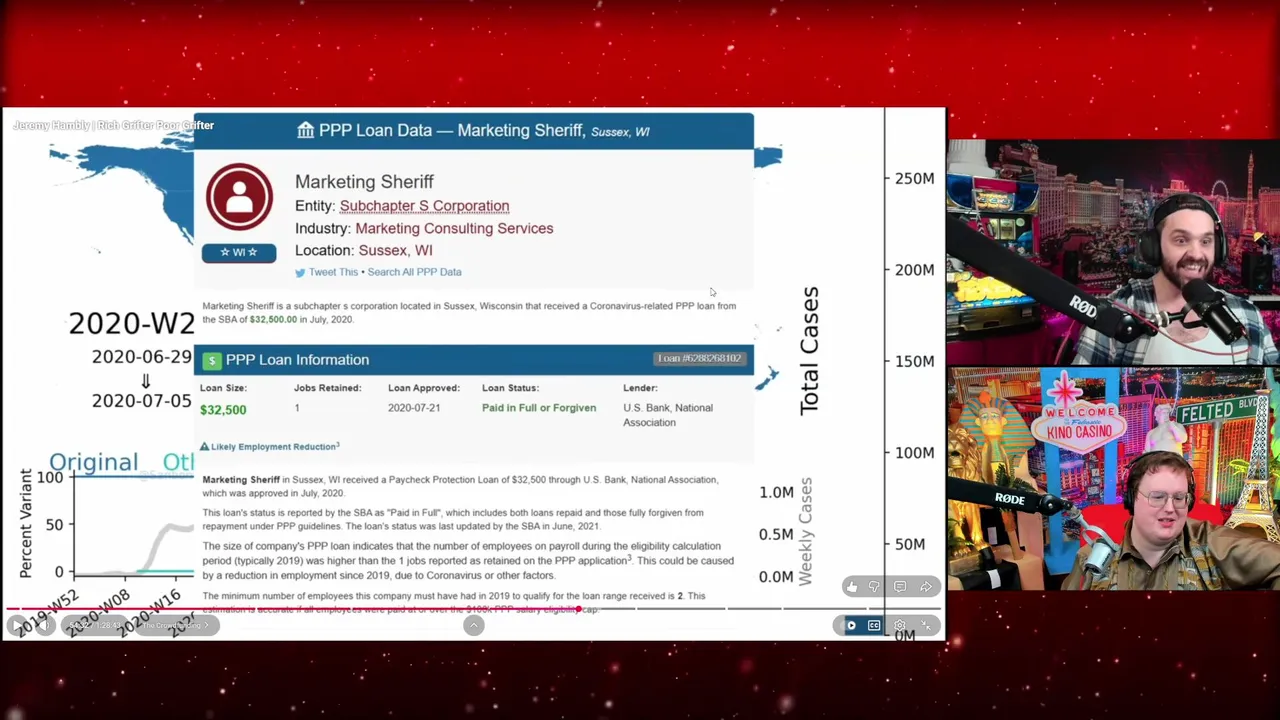
Task: Click the exit fullscreen icon
Action: click(x=926, y=626)
